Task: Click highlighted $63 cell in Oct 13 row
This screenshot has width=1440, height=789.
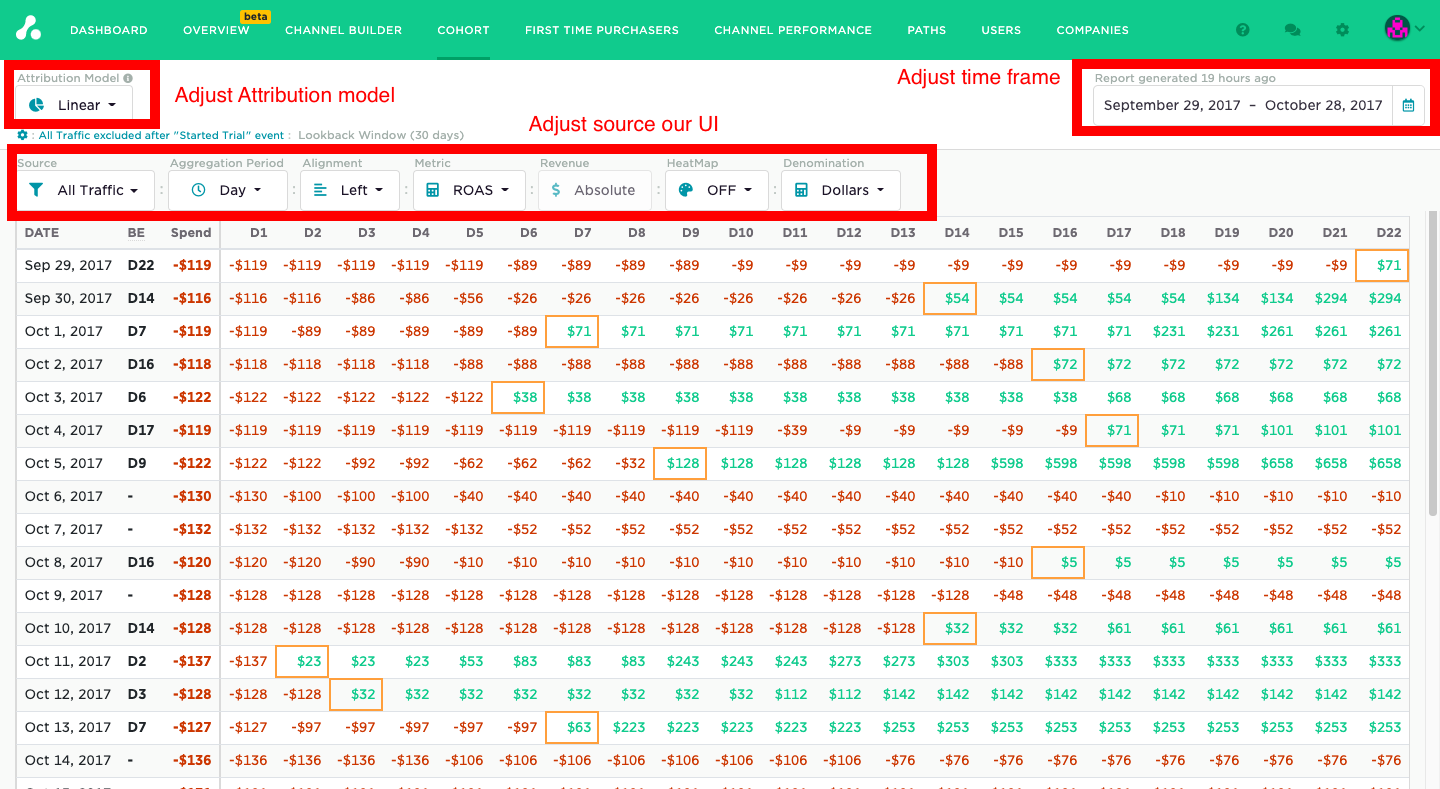Action: [x=572, y=727]
